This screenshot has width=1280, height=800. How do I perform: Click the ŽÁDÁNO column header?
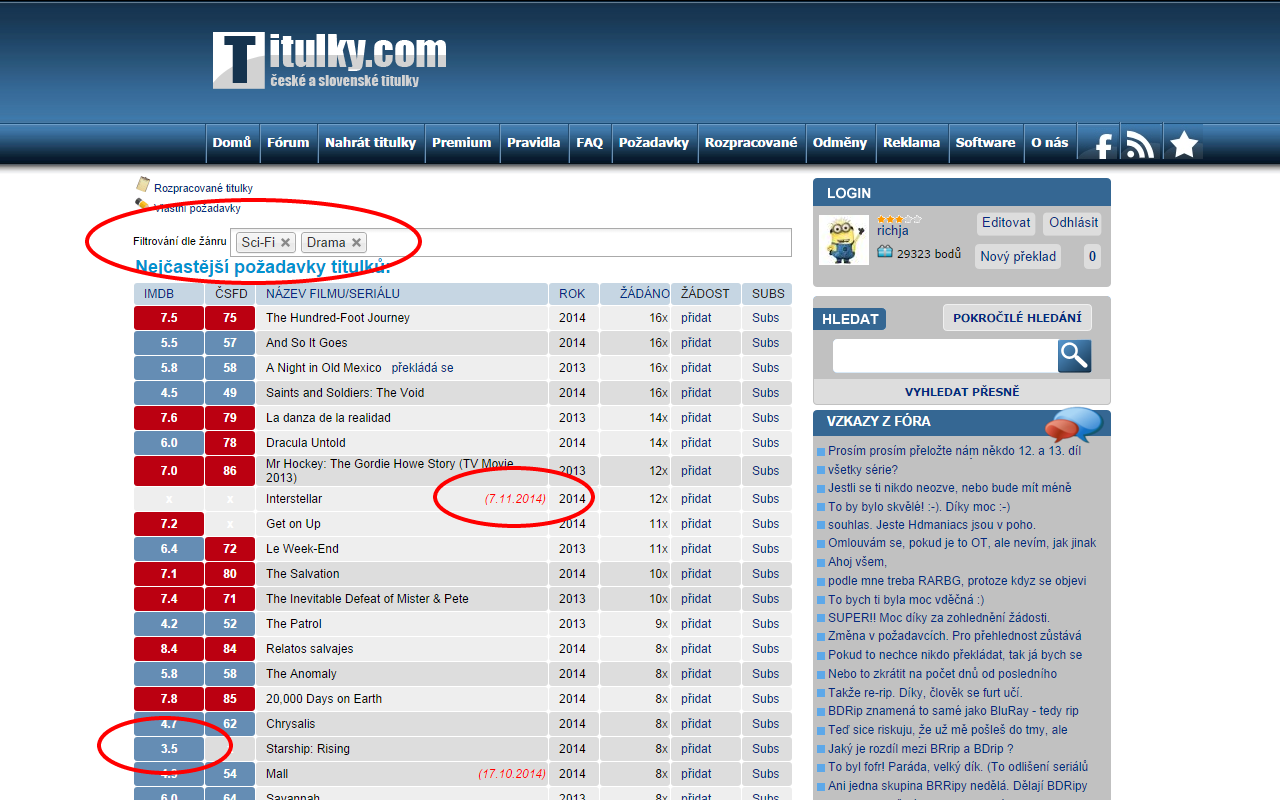(635, 294)
